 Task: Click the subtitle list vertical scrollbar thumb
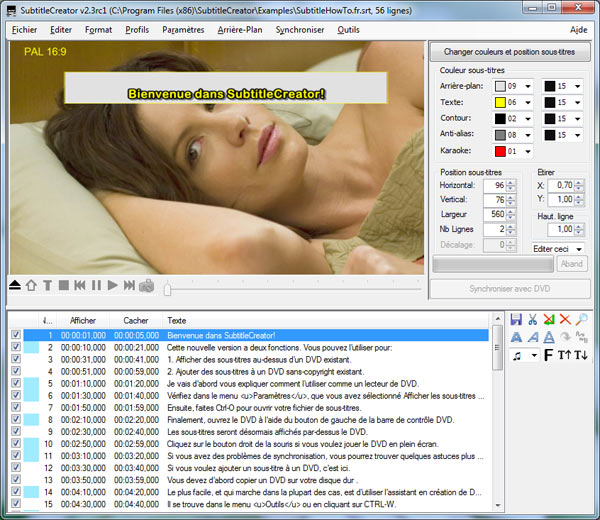497,347
